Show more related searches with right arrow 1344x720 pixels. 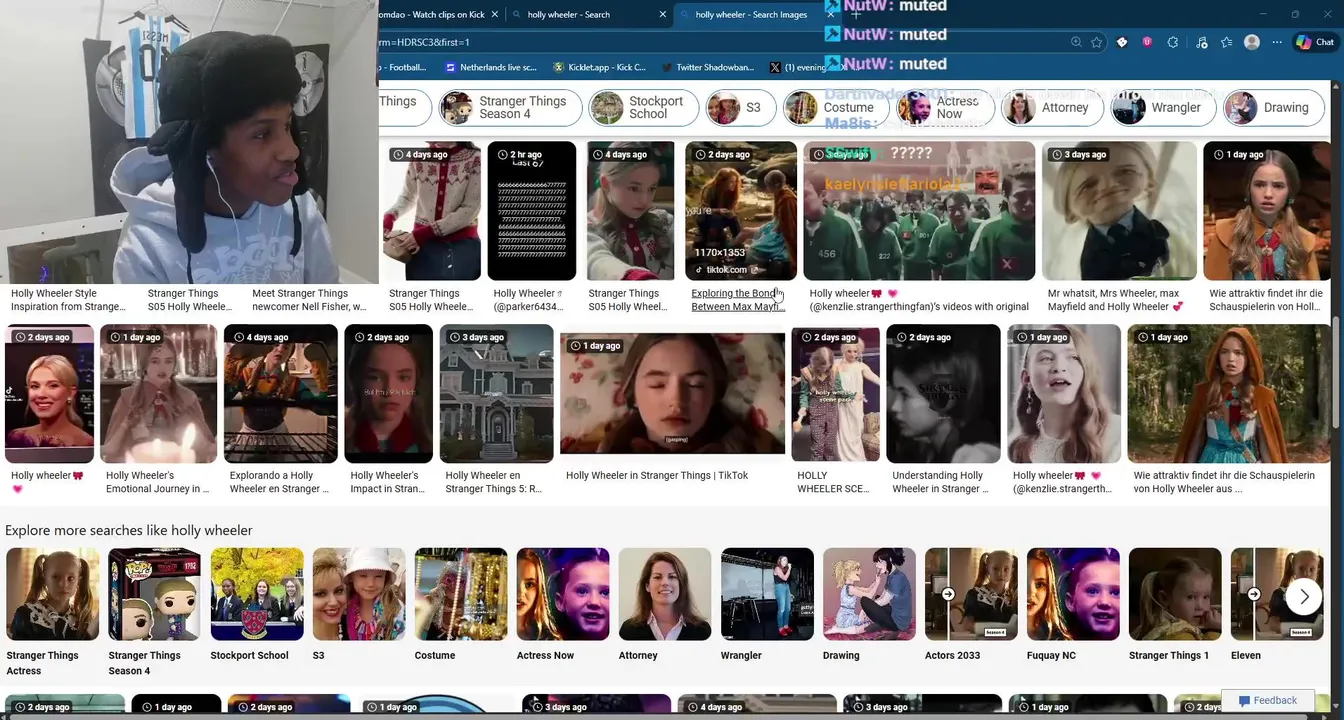pyautogui.click(x=1303, y=597)
